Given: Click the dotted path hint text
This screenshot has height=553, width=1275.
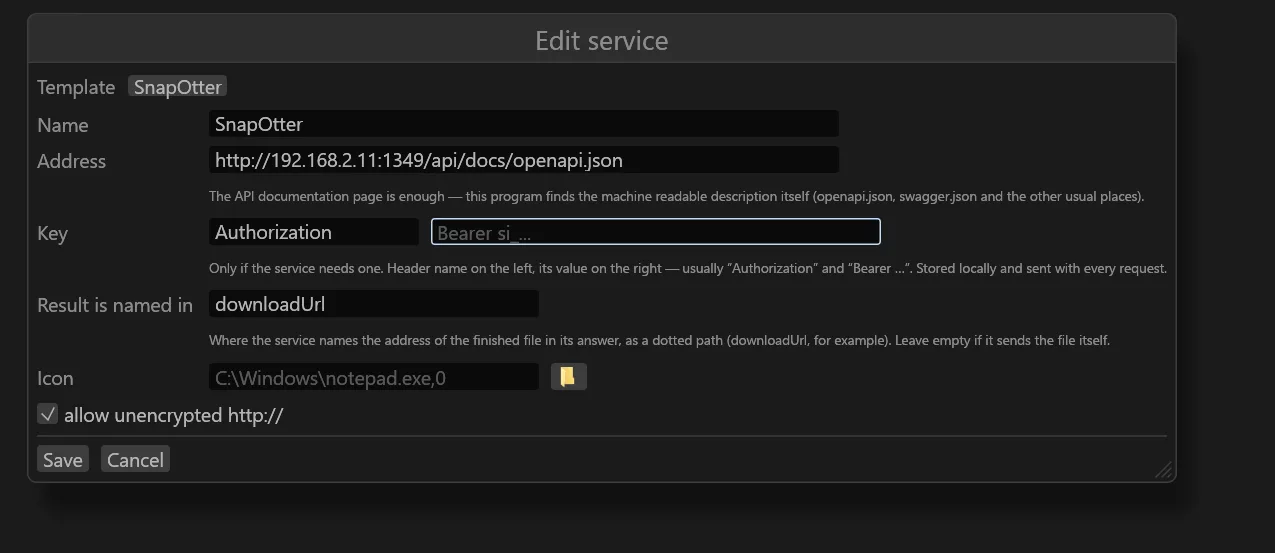Looking at the screenshot, I should (x=659, y=341).
